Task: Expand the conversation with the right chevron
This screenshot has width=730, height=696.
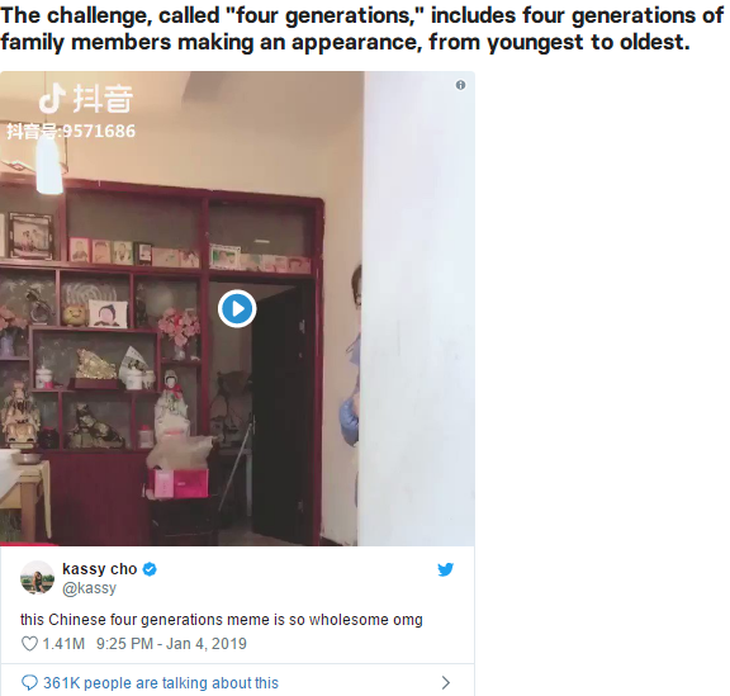Action: [446, 683]
